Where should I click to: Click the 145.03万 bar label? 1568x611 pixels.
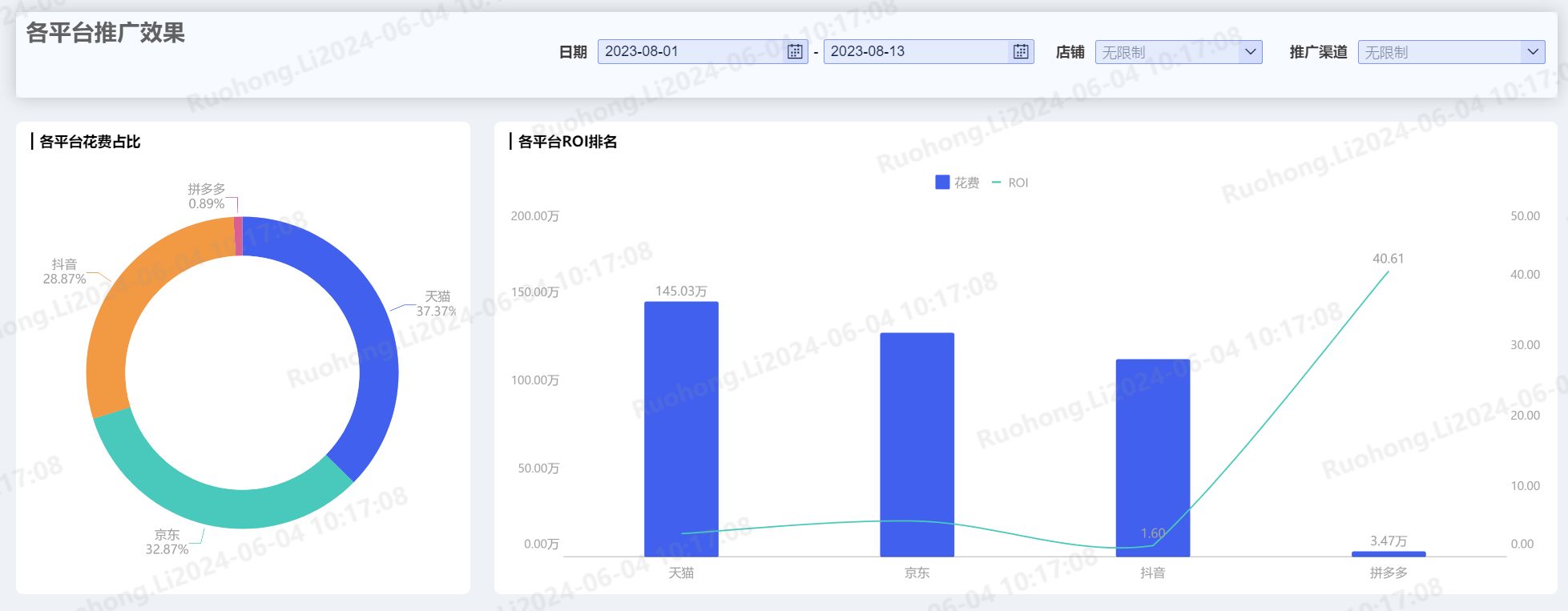pyautogui.click(x=681, y=291)
